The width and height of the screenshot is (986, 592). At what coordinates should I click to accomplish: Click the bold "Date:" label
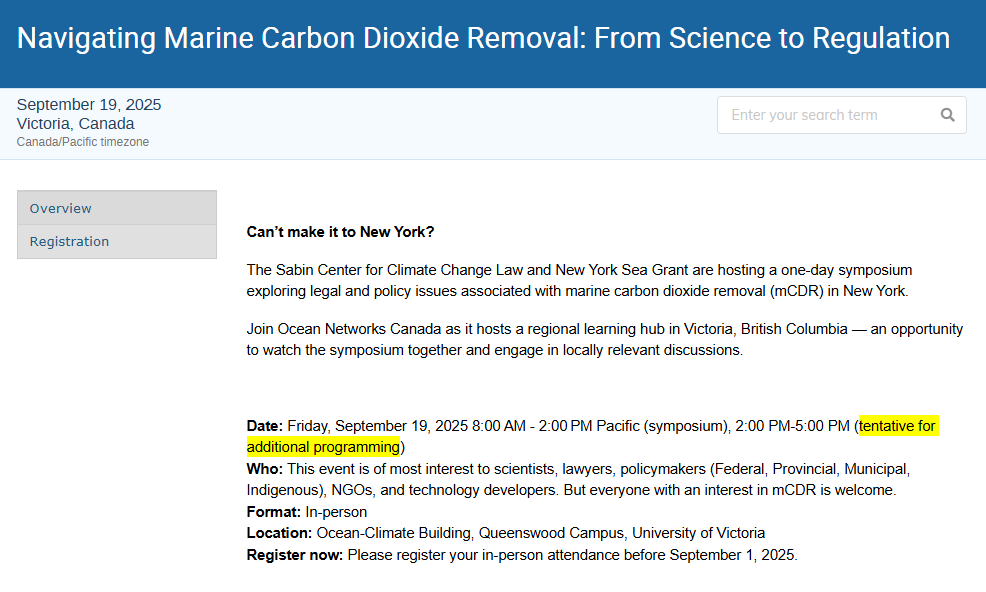[265, 427]
